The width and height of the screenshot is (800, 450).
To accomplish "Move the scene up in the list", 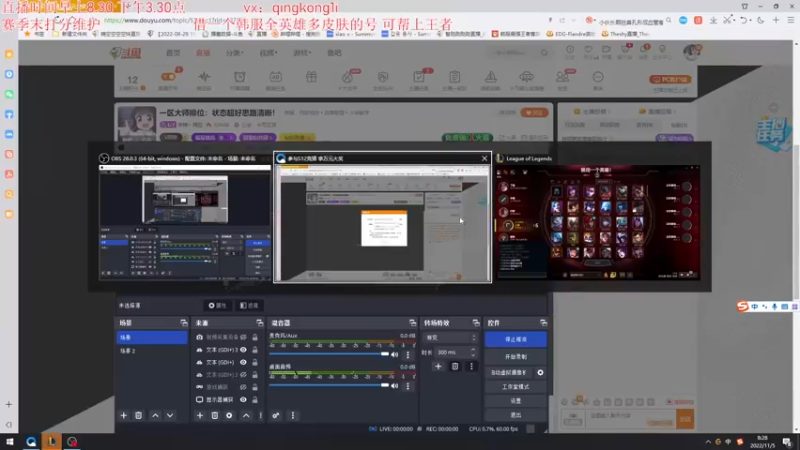I will pos(155,415).
